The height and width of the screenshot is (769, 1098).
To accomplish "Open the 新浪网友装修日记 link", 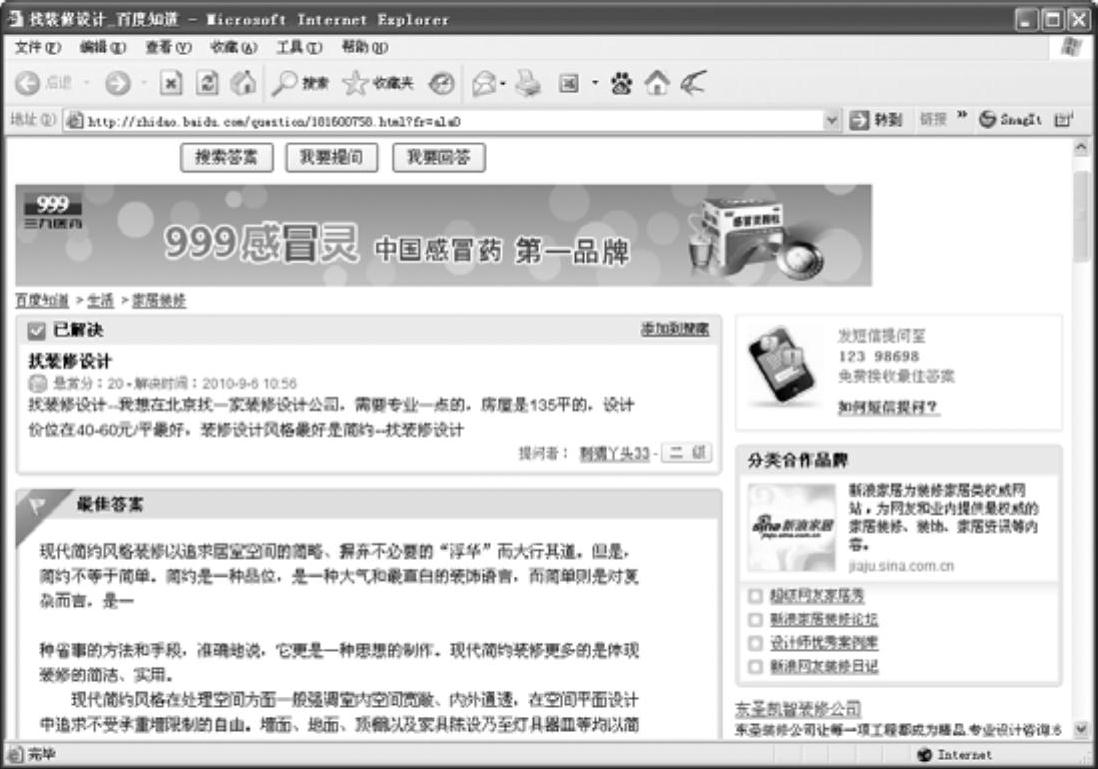I will point(824,667).
